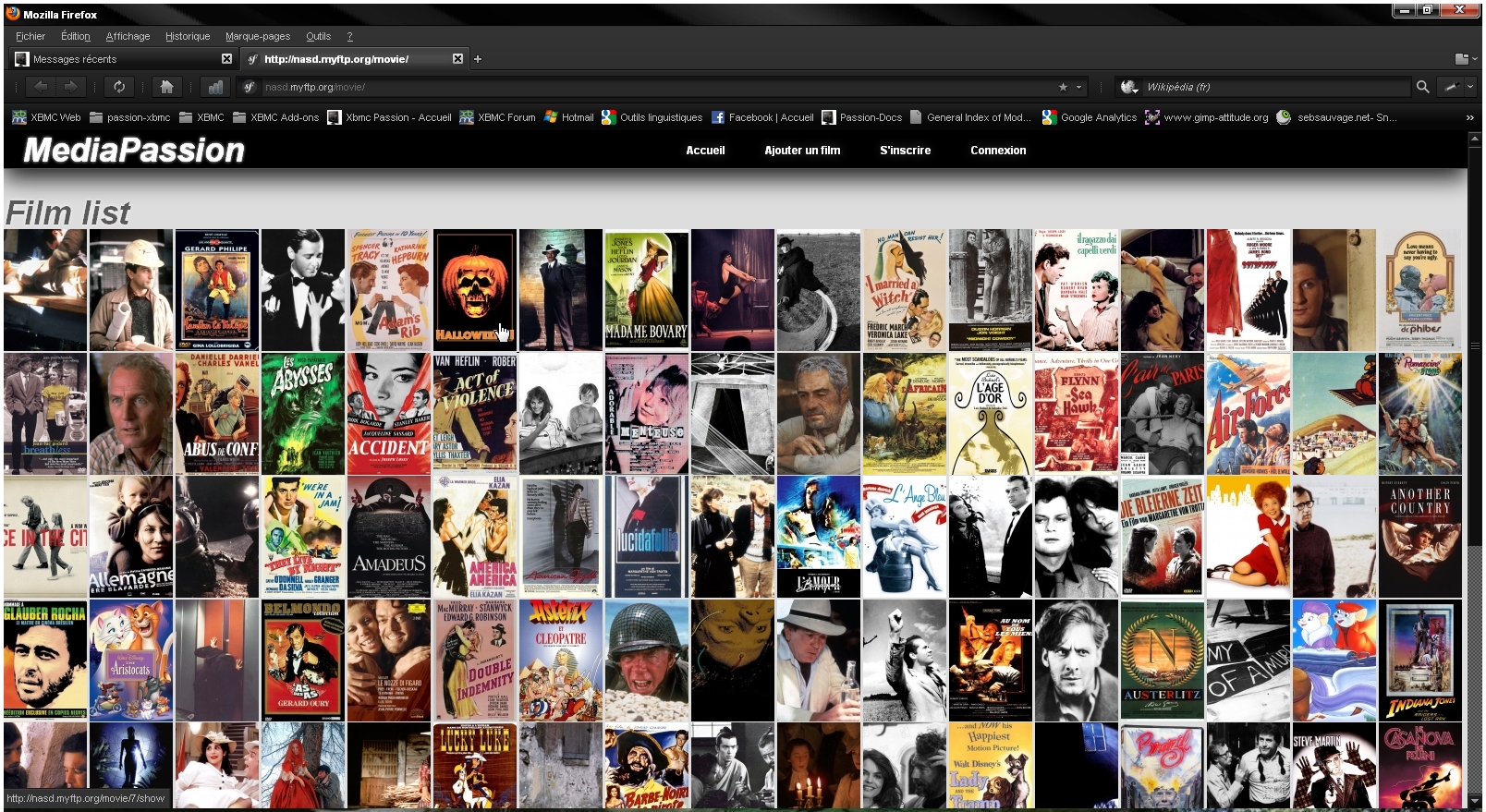Open the Google Analytics bookmark
Image resolution: width=1486 pixels, height=812 pixels.
[1090, 117]
